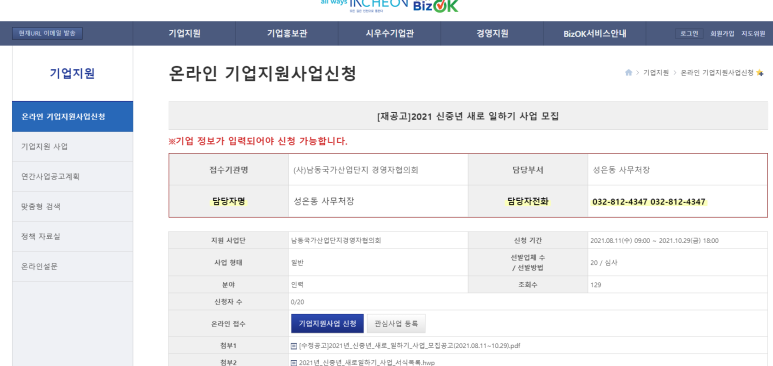
Task: Click the 신청 기간 date range value
Action: (x=654, y=241)
